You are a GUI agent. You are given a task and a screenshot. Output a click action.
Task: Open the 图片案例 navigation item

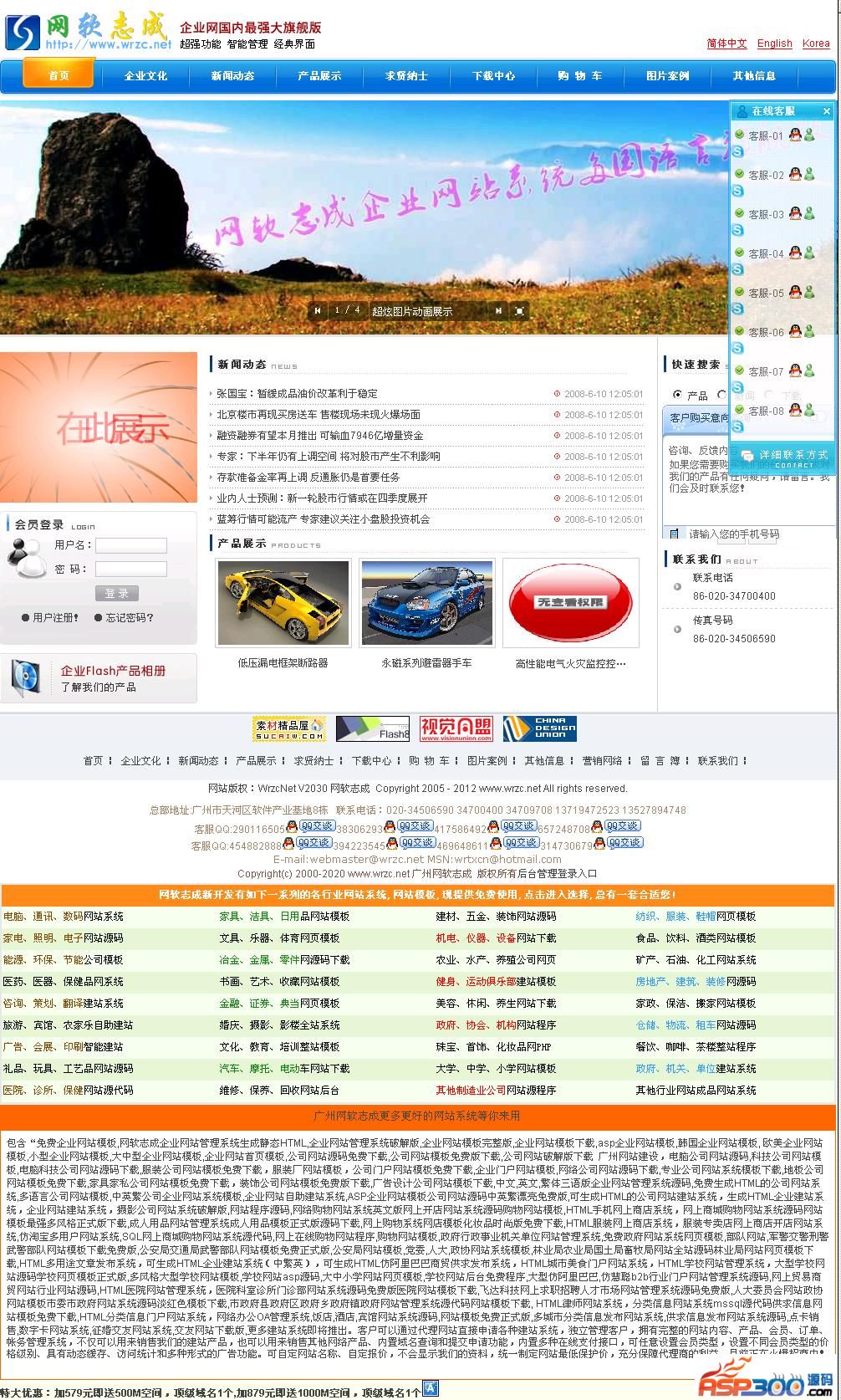667,76
